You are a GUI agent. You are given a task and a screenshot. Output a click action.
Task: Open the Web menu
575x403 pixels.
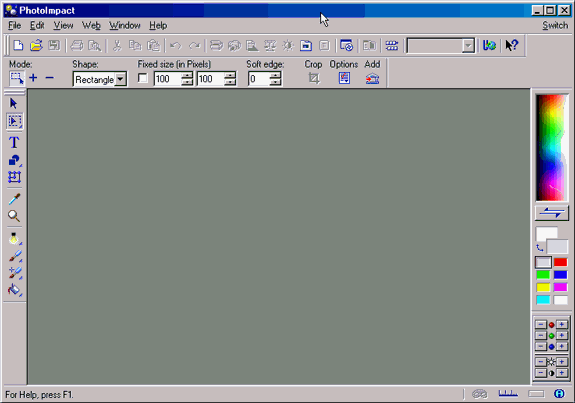(91, 25)
